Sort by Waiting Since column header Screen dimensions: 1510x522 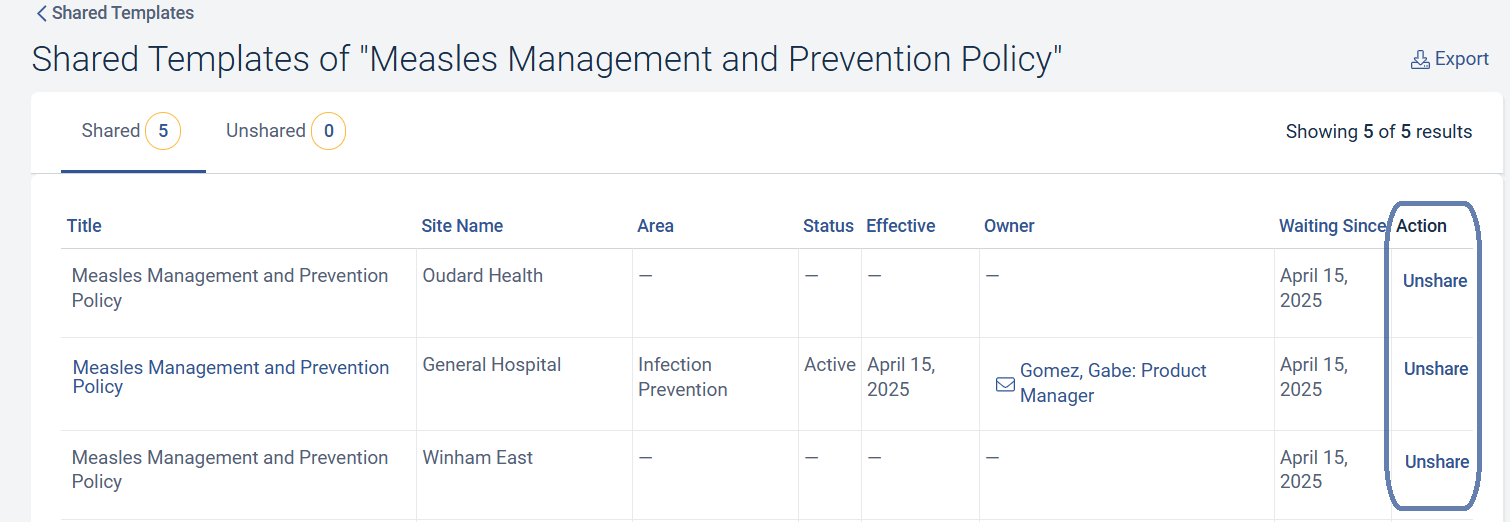(1331, 226)
